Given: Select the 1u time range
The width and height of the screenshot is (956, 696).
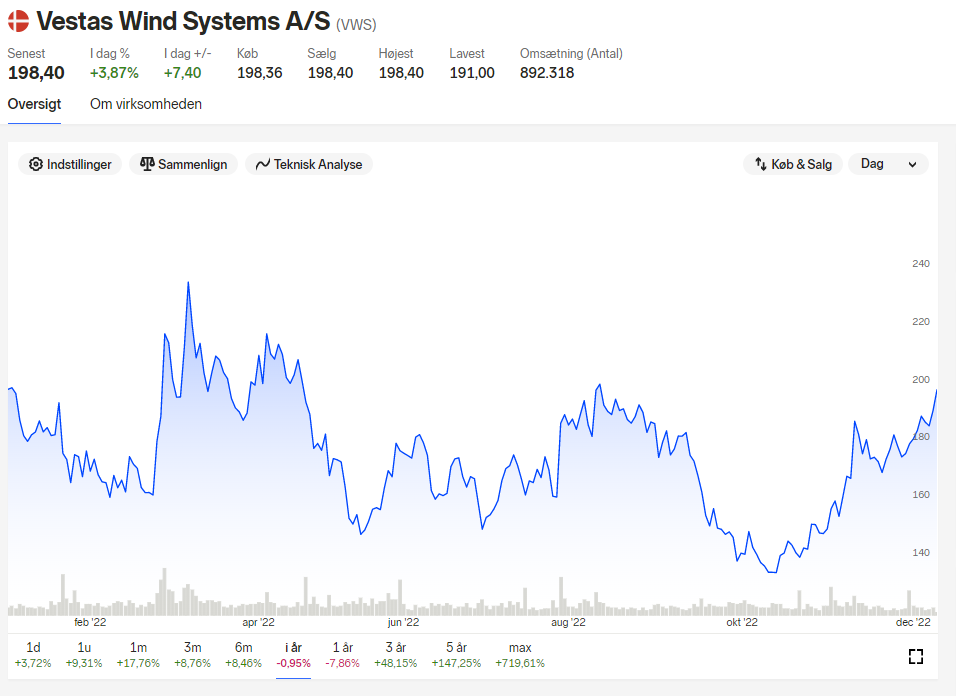Looking at the screenshot, I should (x=84, y=655).
